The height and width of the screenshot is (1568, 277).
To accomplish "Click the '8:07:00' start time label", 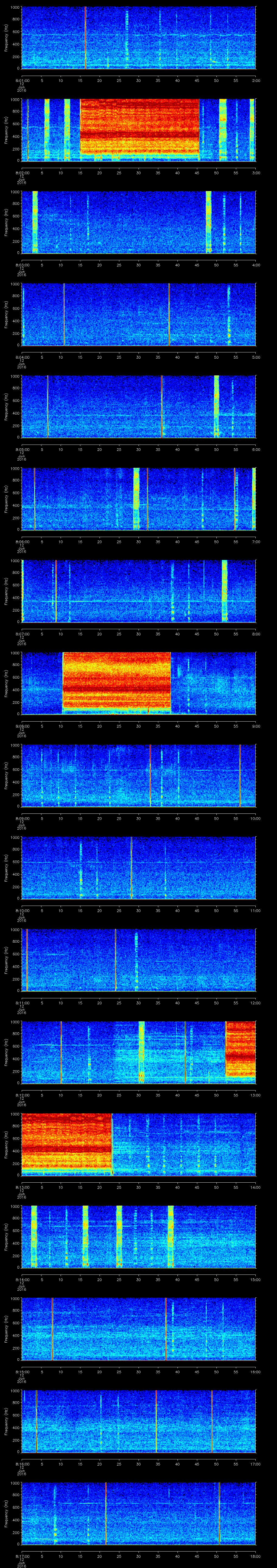I will [x=22, y=634].
